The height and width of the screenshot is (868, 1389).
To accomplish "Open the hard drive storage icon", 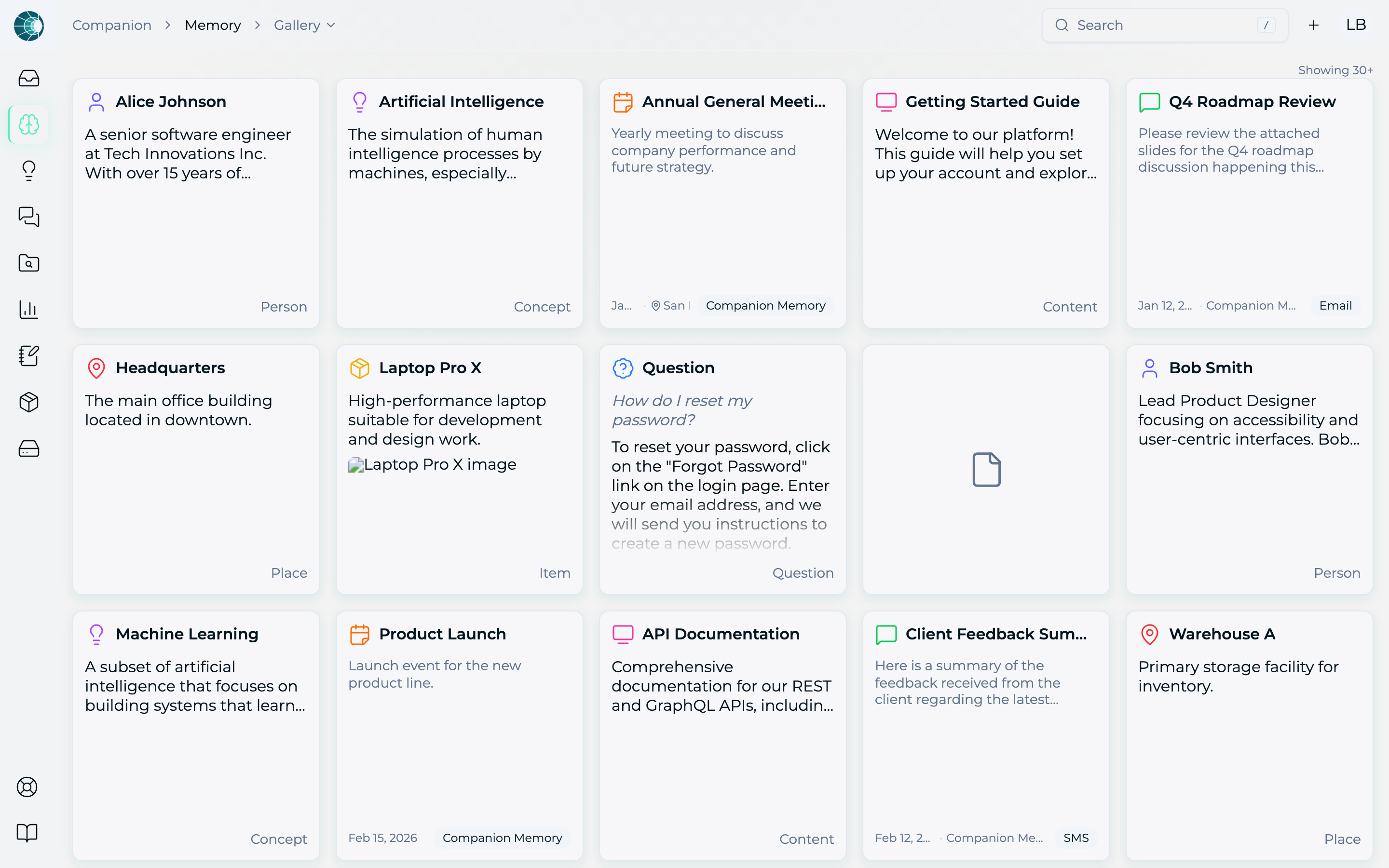I will (x=29, y=448).
